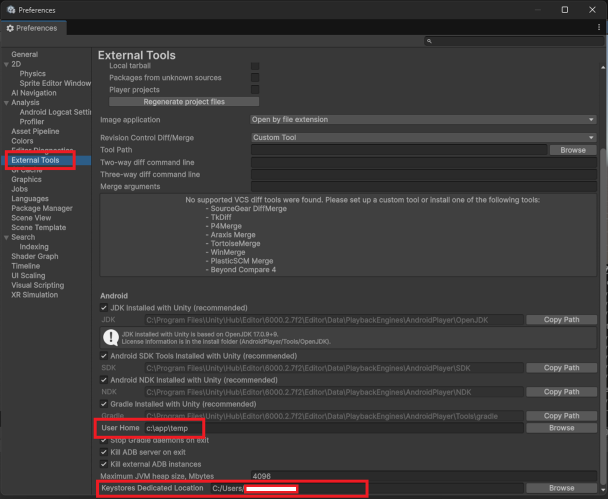The height and width of the screenshot is (499, 608).
Task: Toggle Packages from unknown sources checkbox
Action: 255,77
